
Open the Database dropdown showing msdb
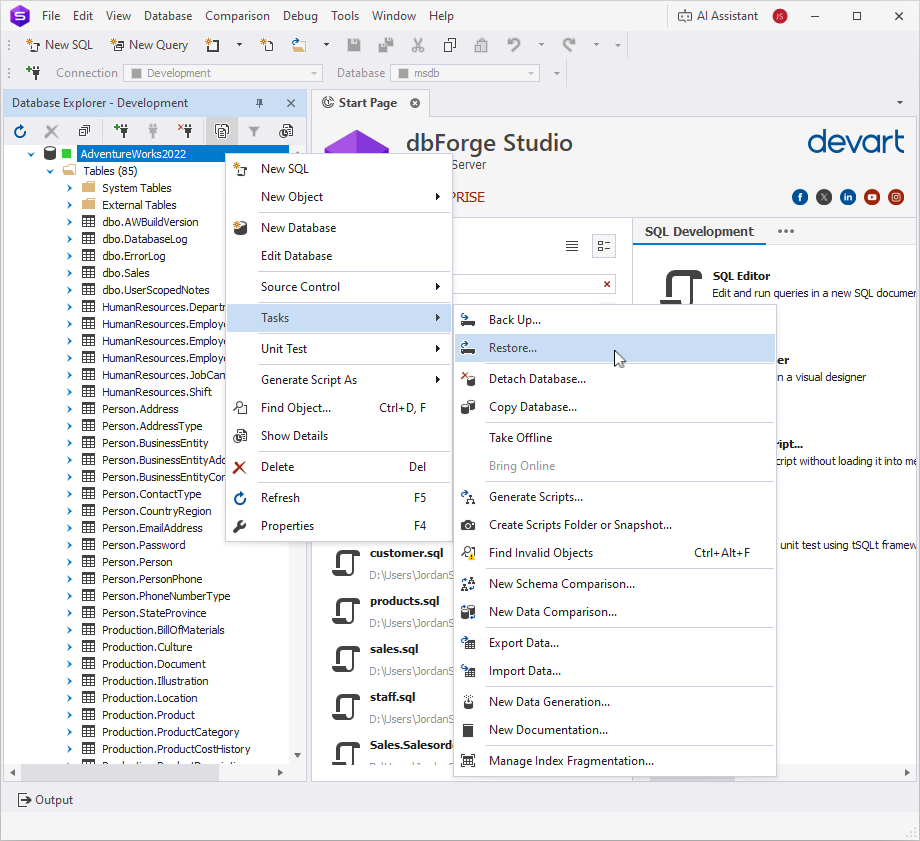[x=465, y=72]
